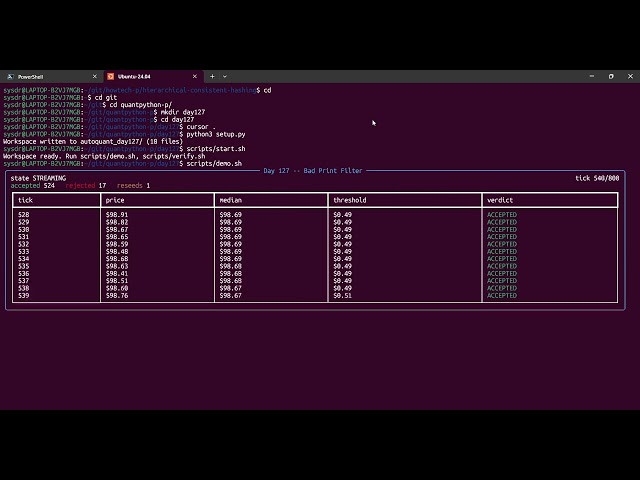The height and width of the screenshot is (480, 640).
Task: Click the Ubuntu tab icon
Action: (110, 76)
